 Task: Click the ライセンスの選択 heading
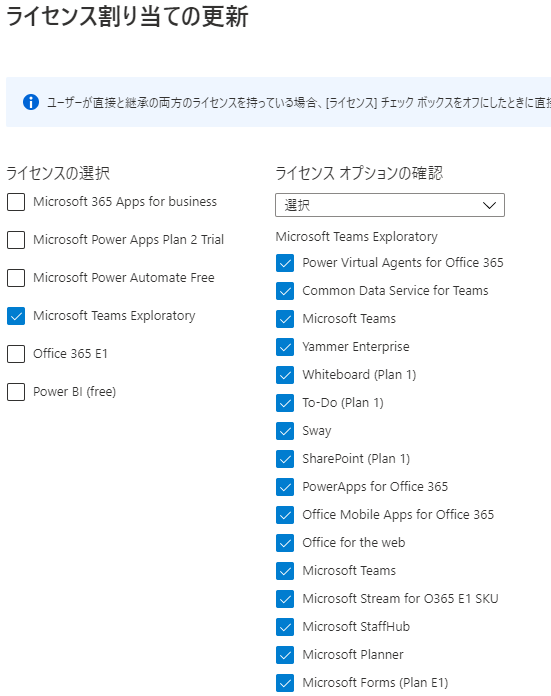(58, 173)
